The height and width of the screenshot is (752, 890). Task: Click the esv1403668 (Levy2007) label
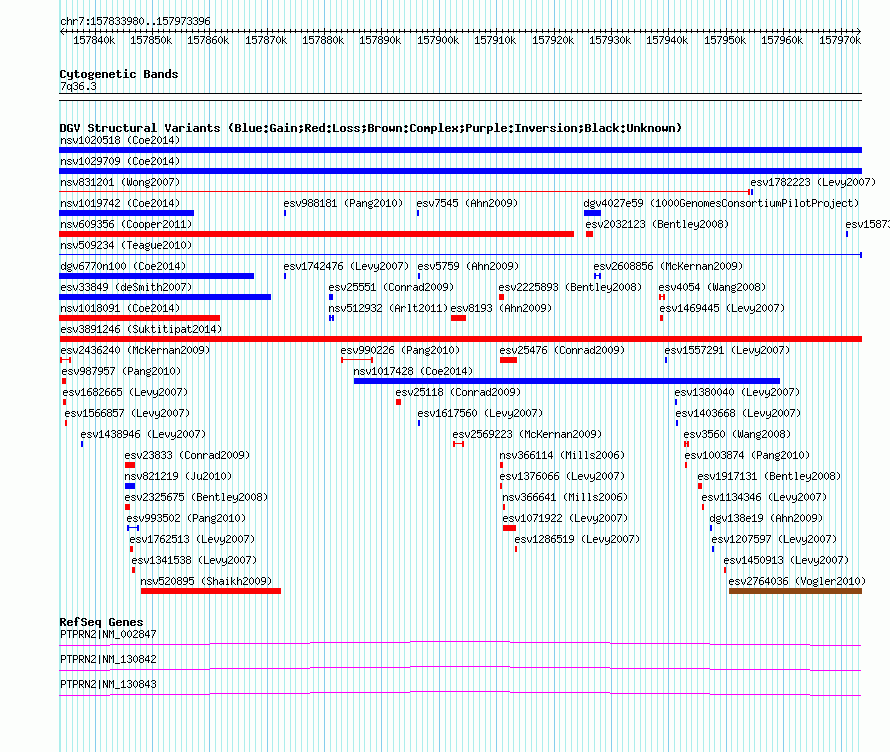[738, 413]
